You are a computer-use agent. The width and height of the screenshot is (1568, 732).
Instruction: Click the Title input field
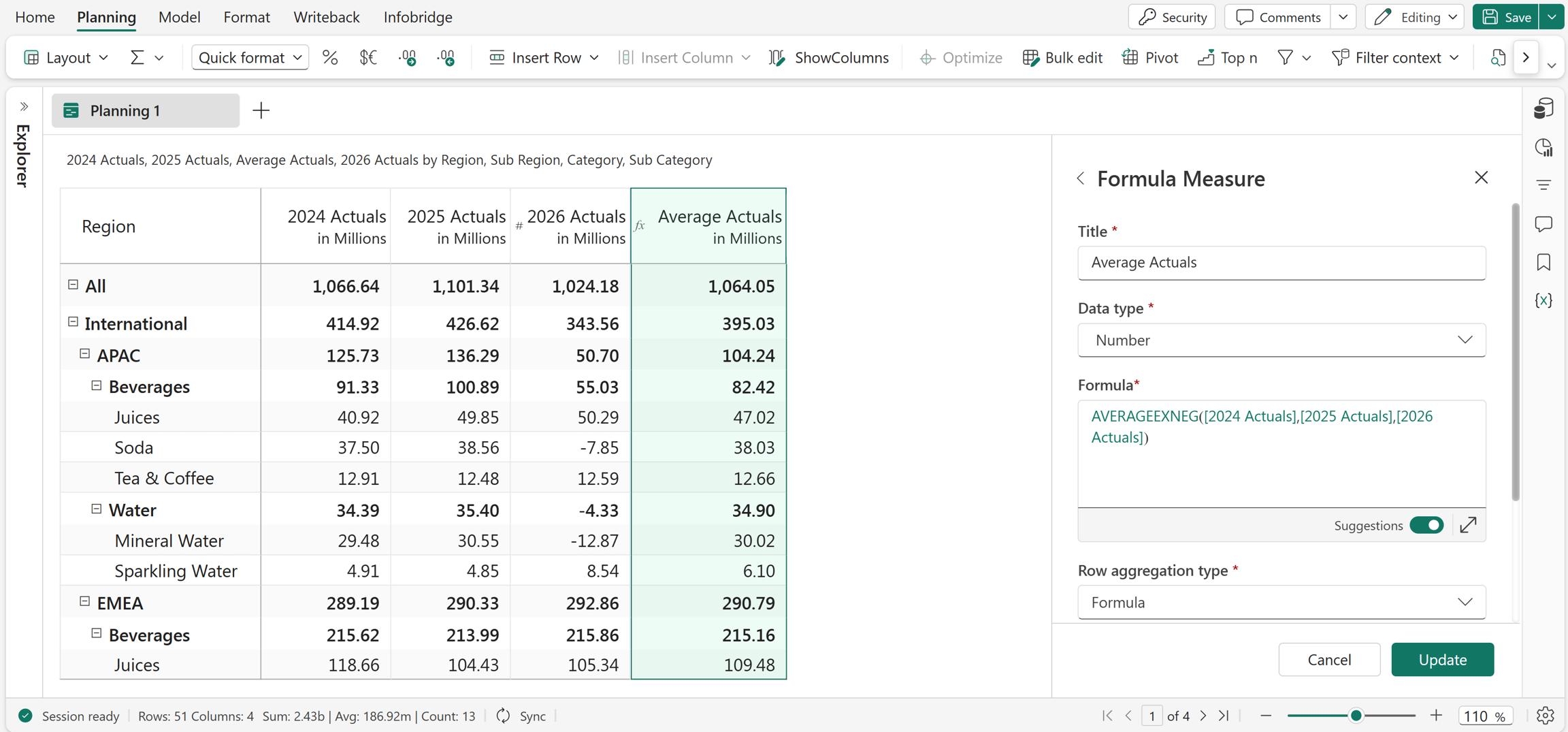1281,263
